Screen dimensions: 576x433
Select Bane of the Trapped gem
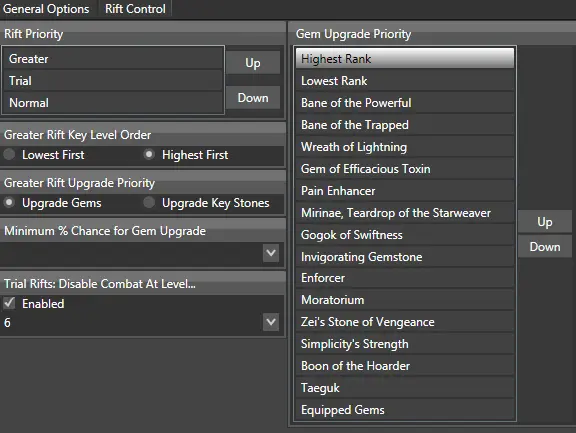click(405, 125)
